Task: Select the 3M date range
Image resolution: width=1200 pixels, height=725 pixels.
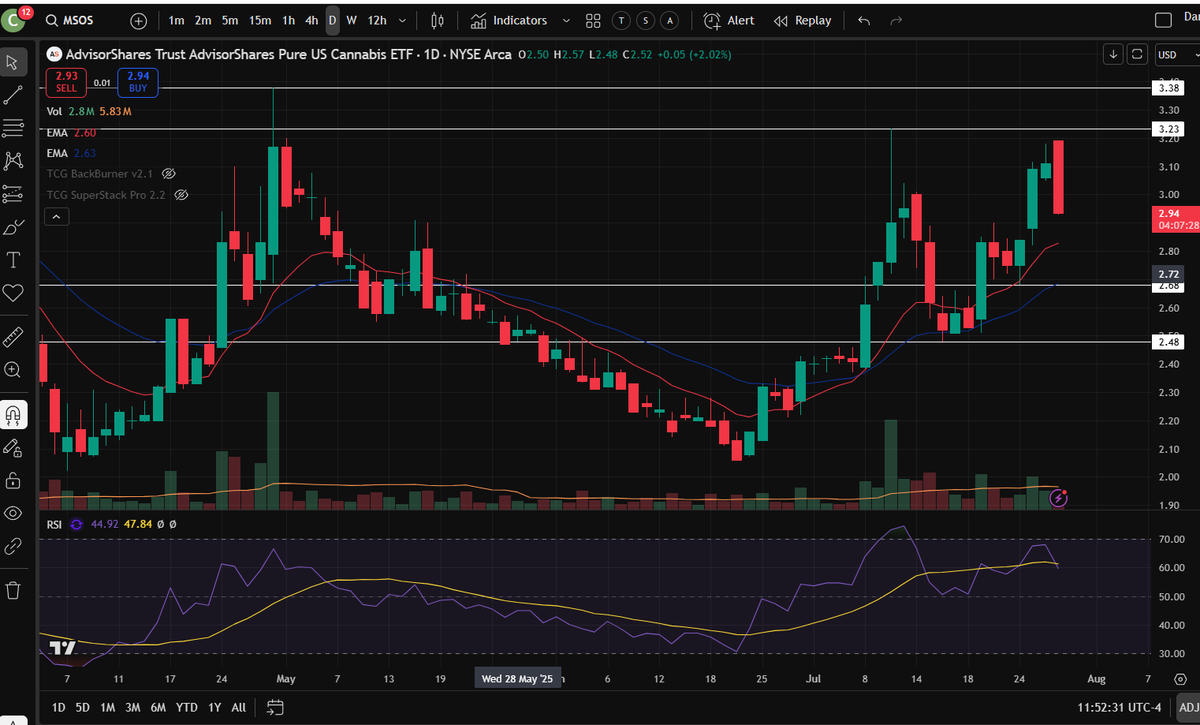Action: pos(133,707)
